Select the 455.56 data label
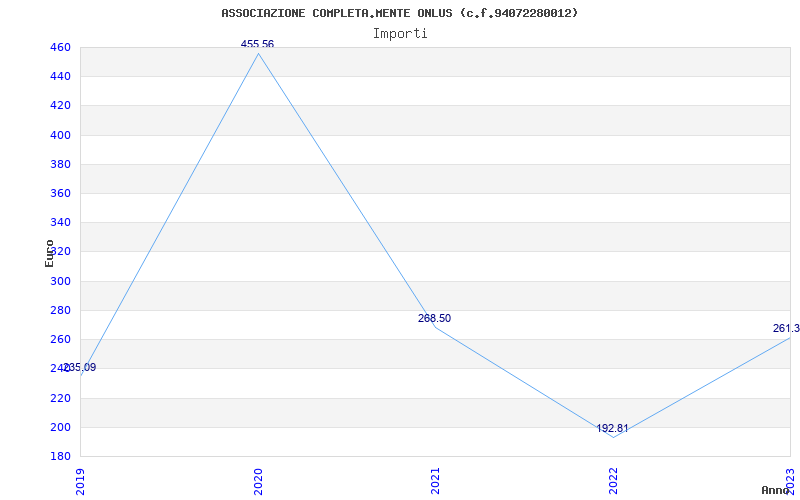 [257, 44]
